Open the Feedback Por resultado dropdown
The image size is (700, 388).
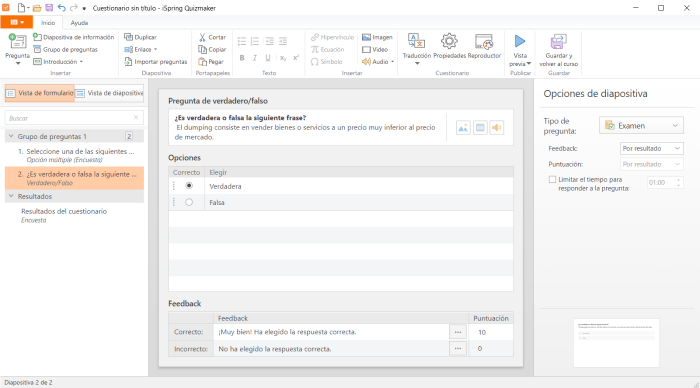coord(651,148)
